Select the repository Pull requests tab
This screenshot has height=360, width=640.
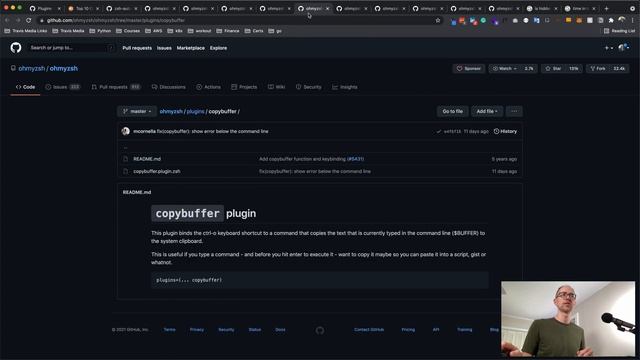(x=116, y=87)
